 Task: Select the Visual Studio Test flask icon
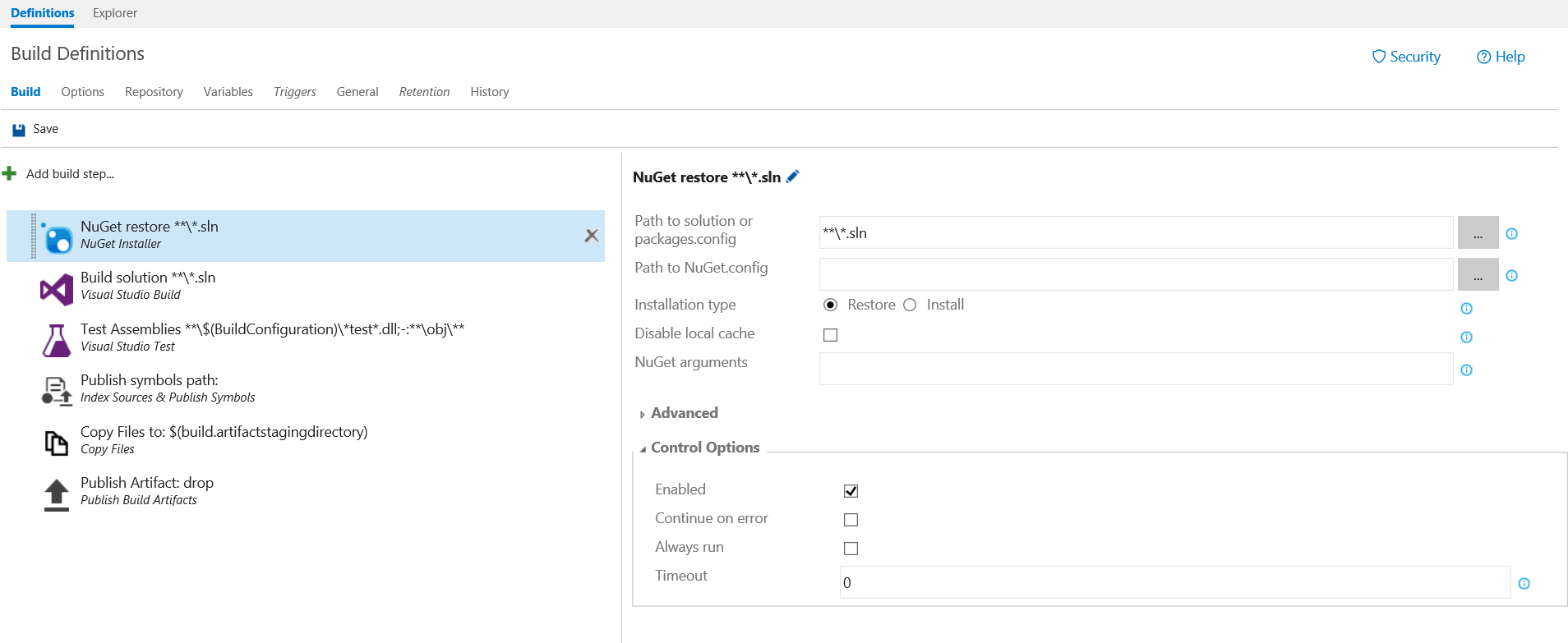point(57,340)
